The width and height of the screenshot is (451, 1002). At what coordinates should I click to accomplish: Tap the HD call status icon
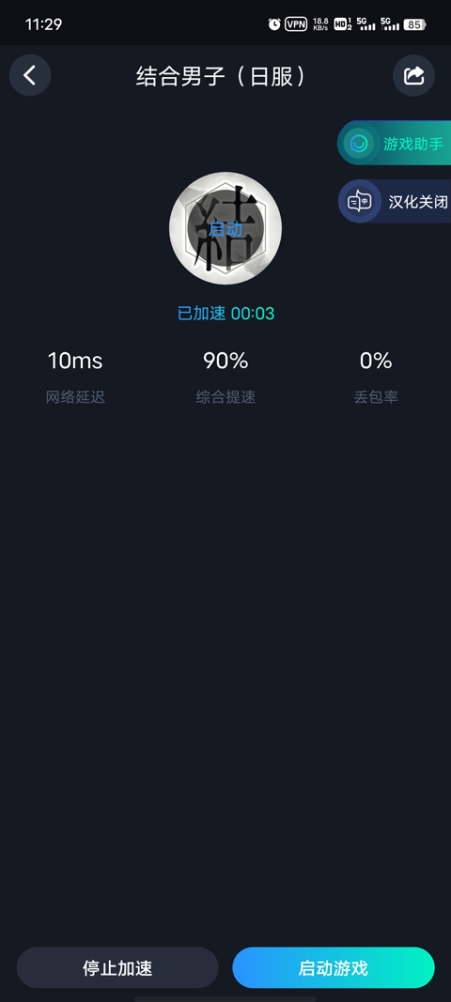pyautogui.click(x=343, y=24)
